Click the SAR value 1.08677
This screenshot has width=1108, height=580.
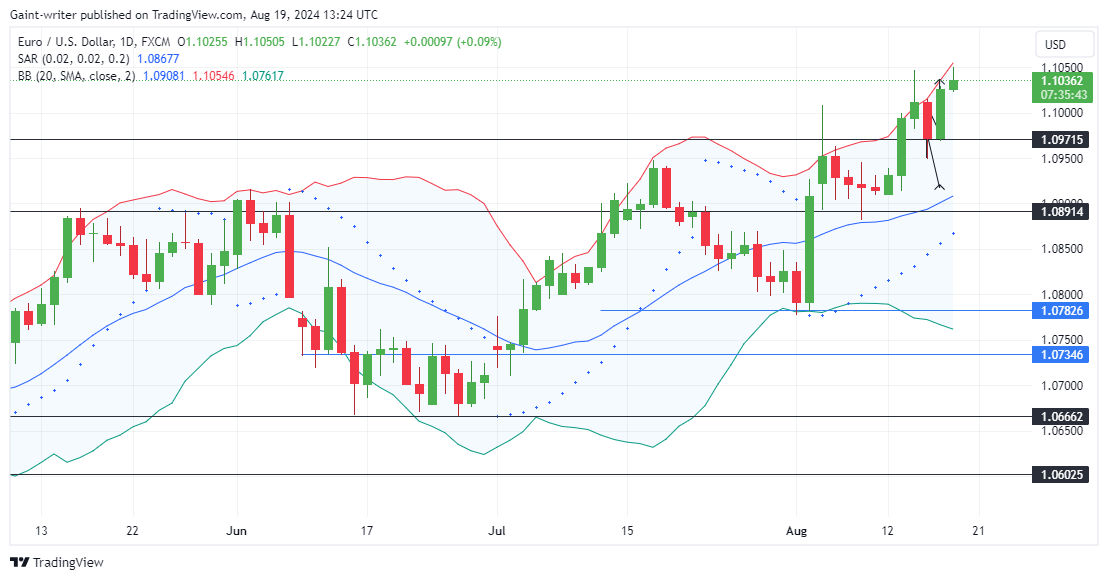pyautogui.click(x=158, y=59)
